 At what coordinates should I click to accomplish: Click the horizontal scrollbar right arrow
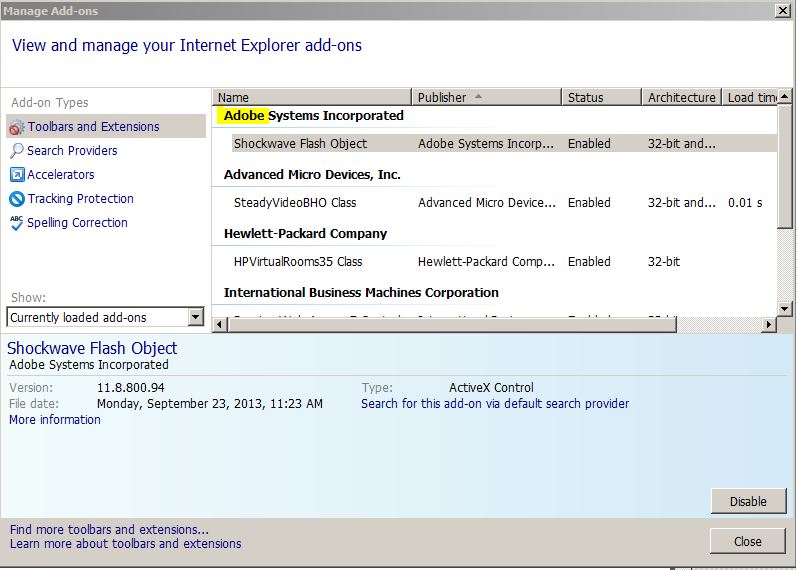pos(769,324)
